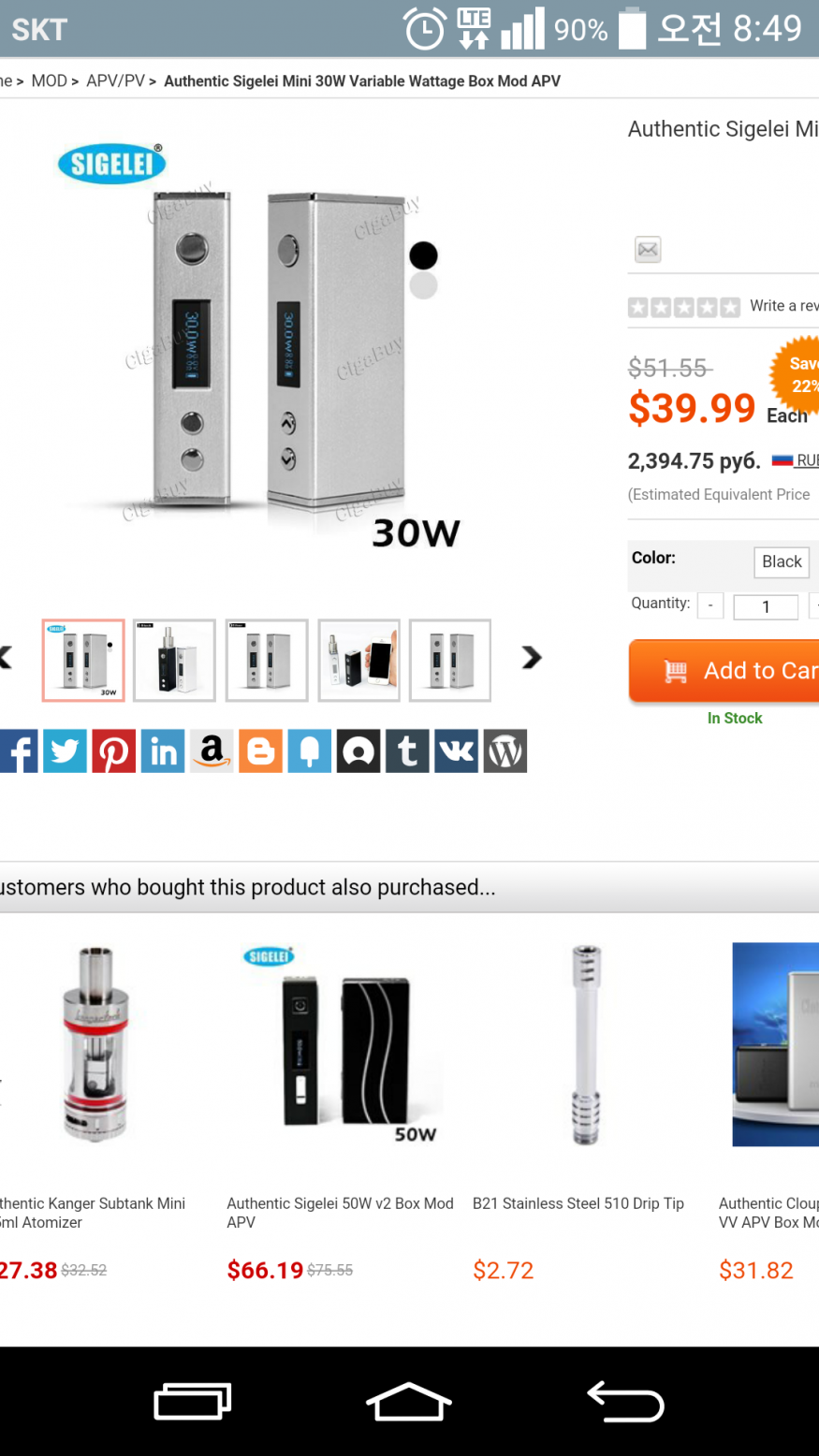
Task: Share via Tumblr icon
Action: (407, 750)
